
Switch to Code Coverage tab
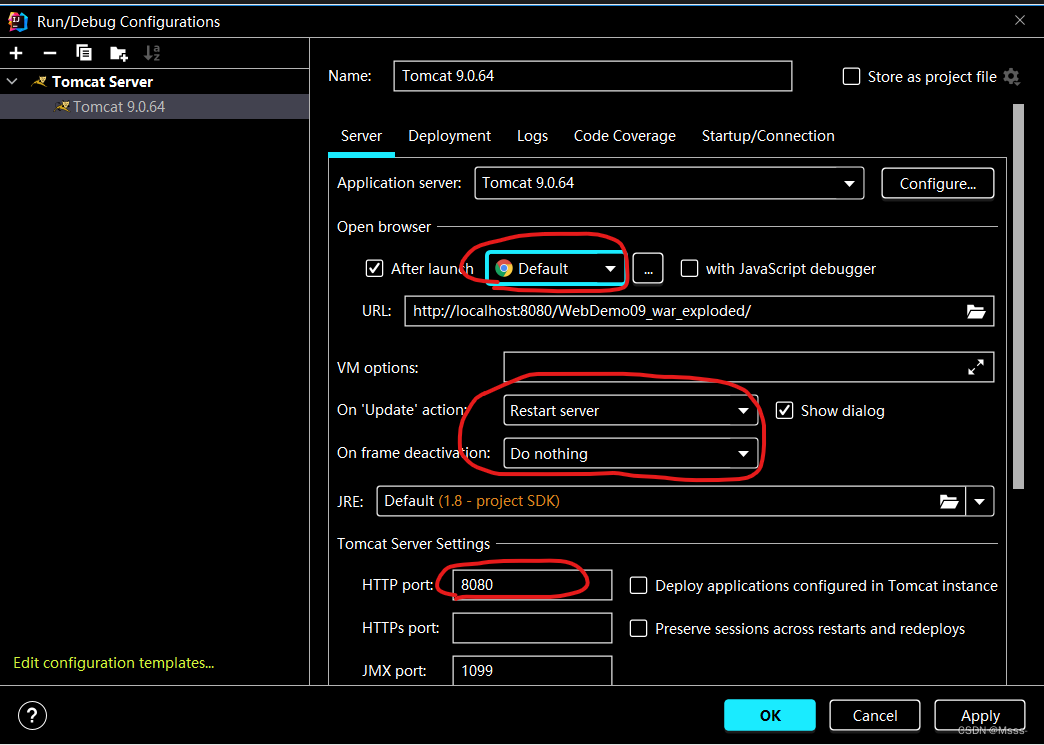point(625,136)
